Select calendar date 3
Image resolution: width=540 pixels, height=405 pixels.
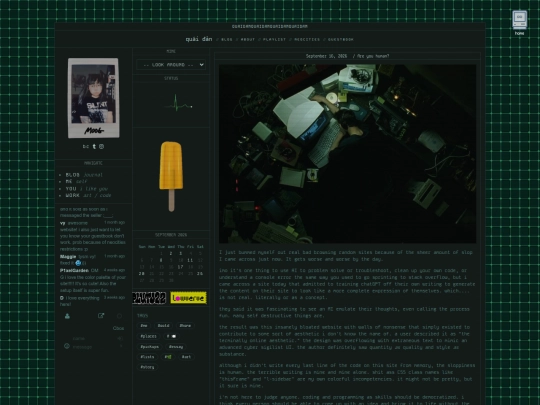(x=180, y=253)
